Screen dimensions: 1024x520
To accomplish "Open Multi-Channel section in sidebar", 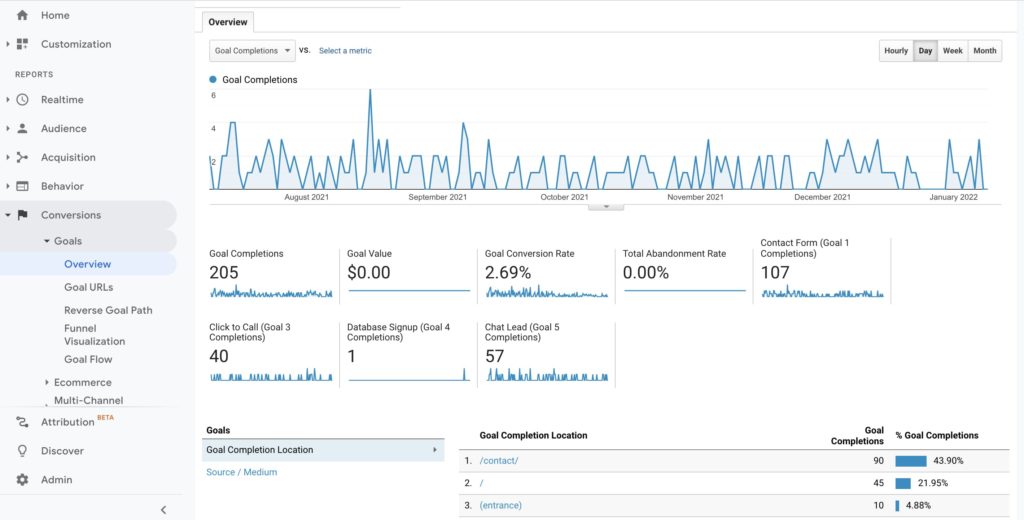I will [88, 400].
